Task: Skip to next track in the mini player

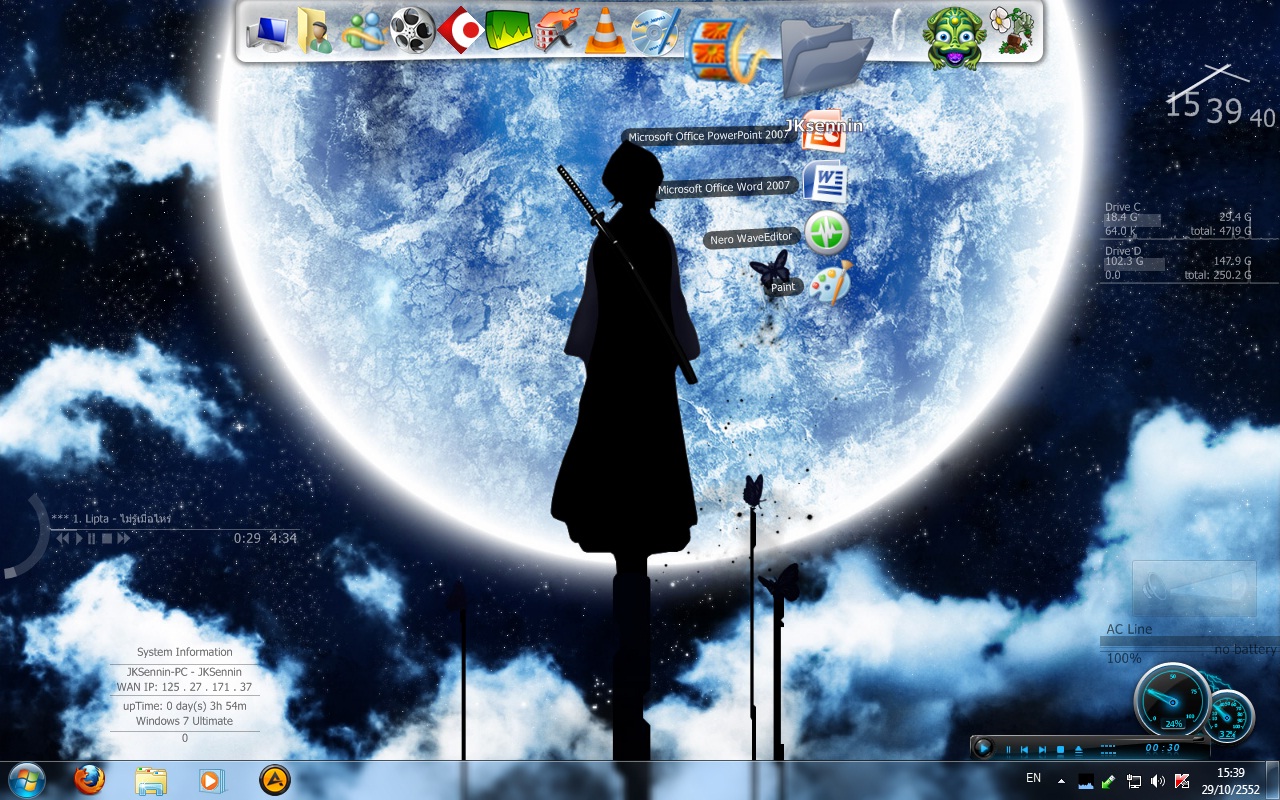Action: [x=1043, y=749]
